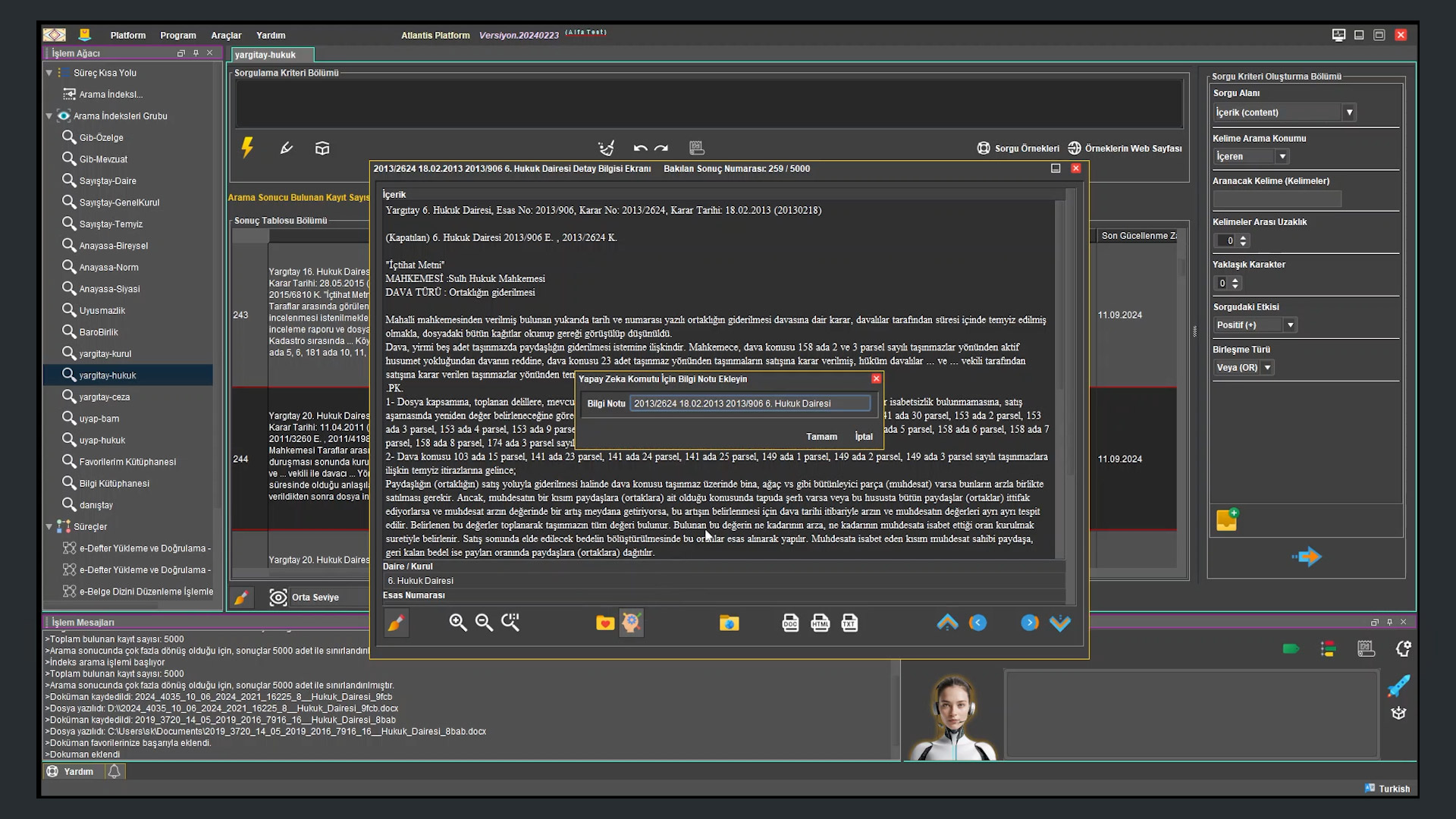
Task: Zoom in on the detail text
Action: click(x=457, y=623)
